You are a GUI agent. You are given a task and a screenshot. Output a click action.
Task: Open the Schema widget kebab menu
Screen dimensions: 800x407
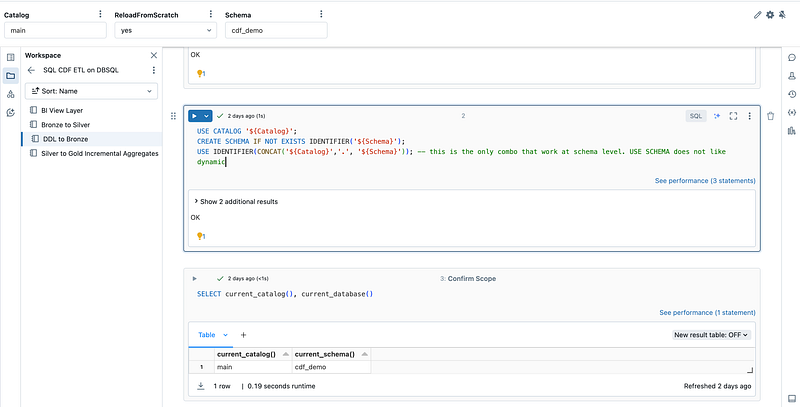321,14
